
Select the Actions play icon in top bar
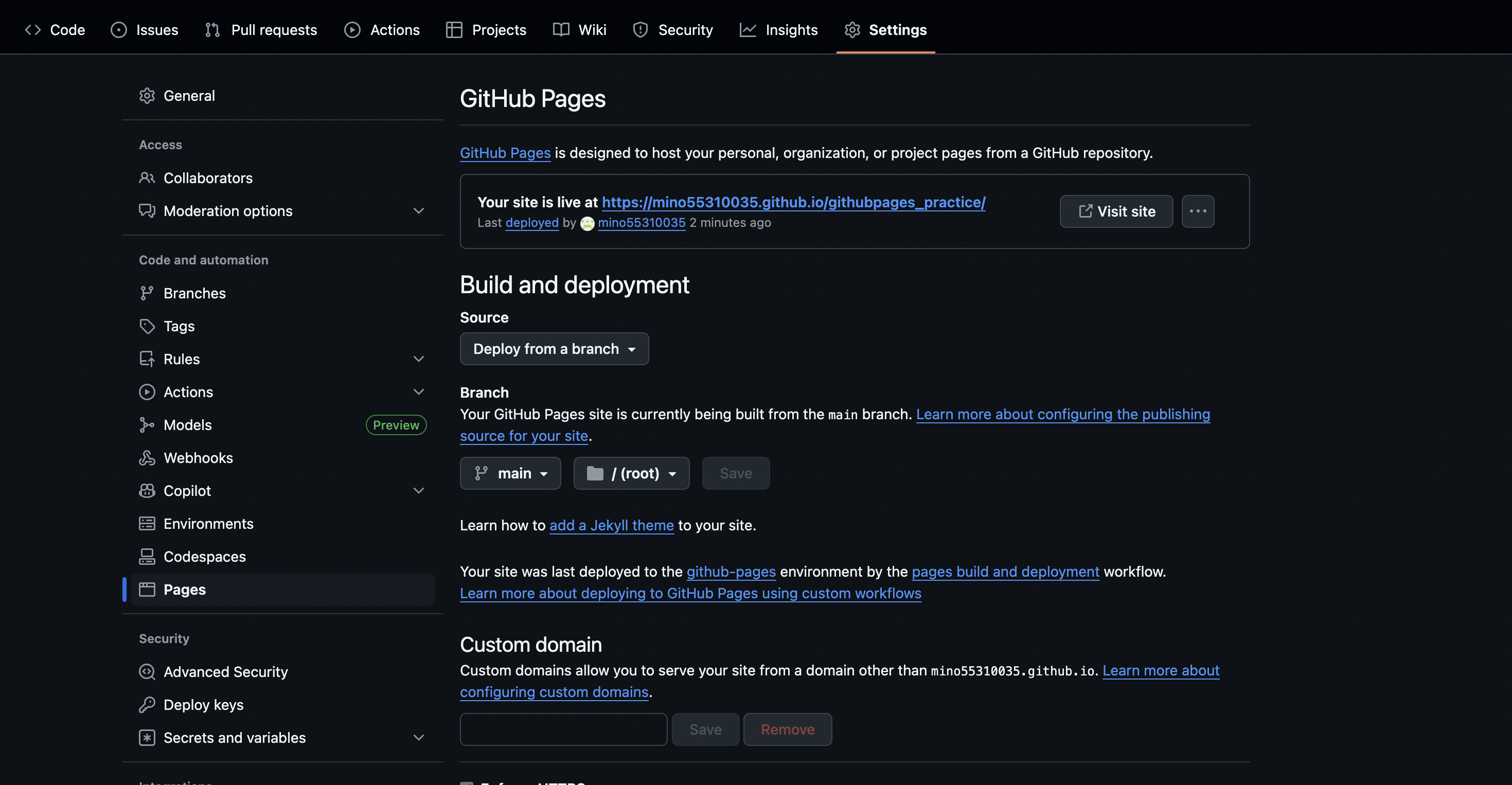coord(353,29)
